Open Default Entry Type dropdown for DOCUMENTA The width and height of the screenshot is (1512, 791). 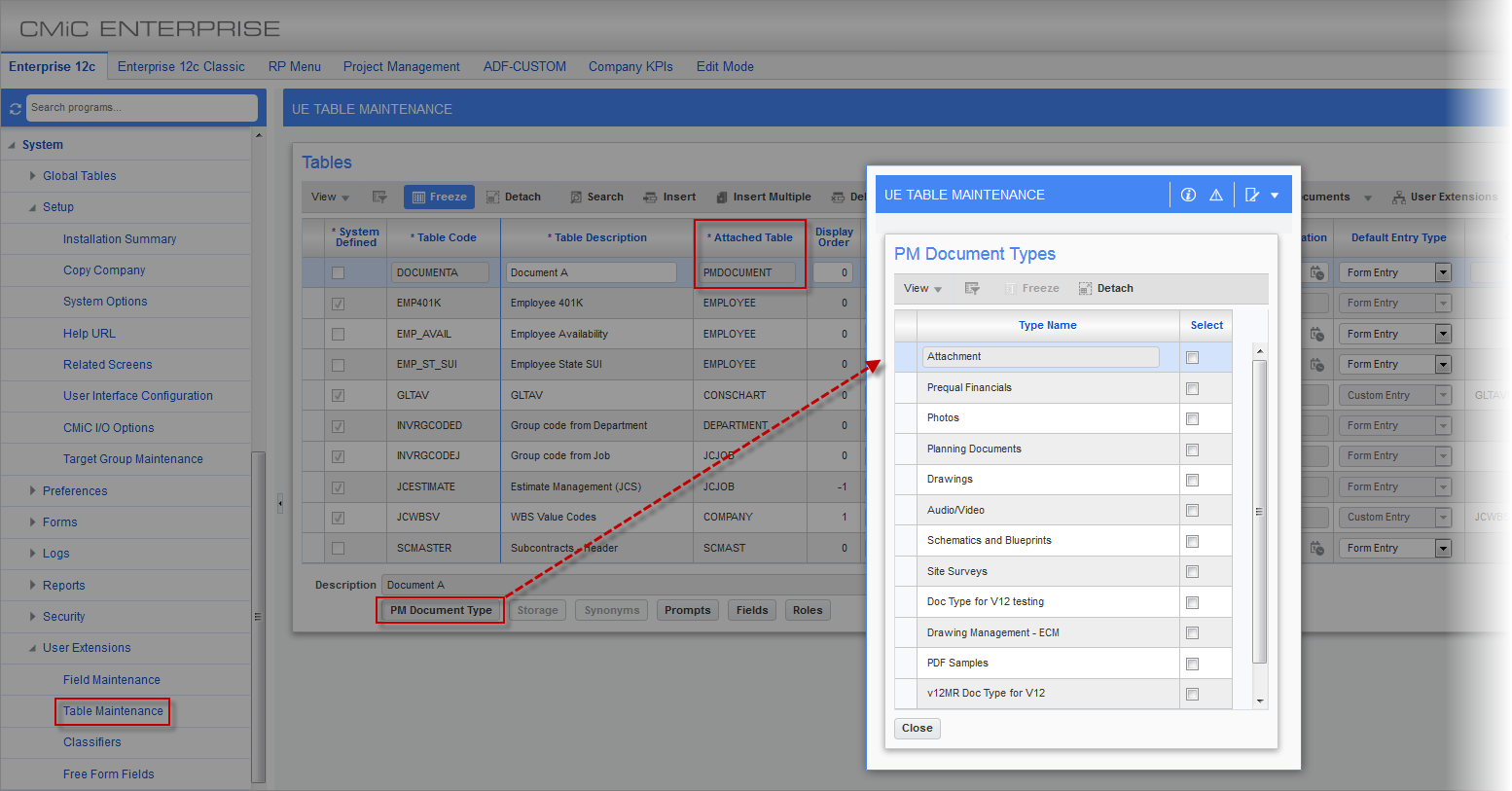1443,272
